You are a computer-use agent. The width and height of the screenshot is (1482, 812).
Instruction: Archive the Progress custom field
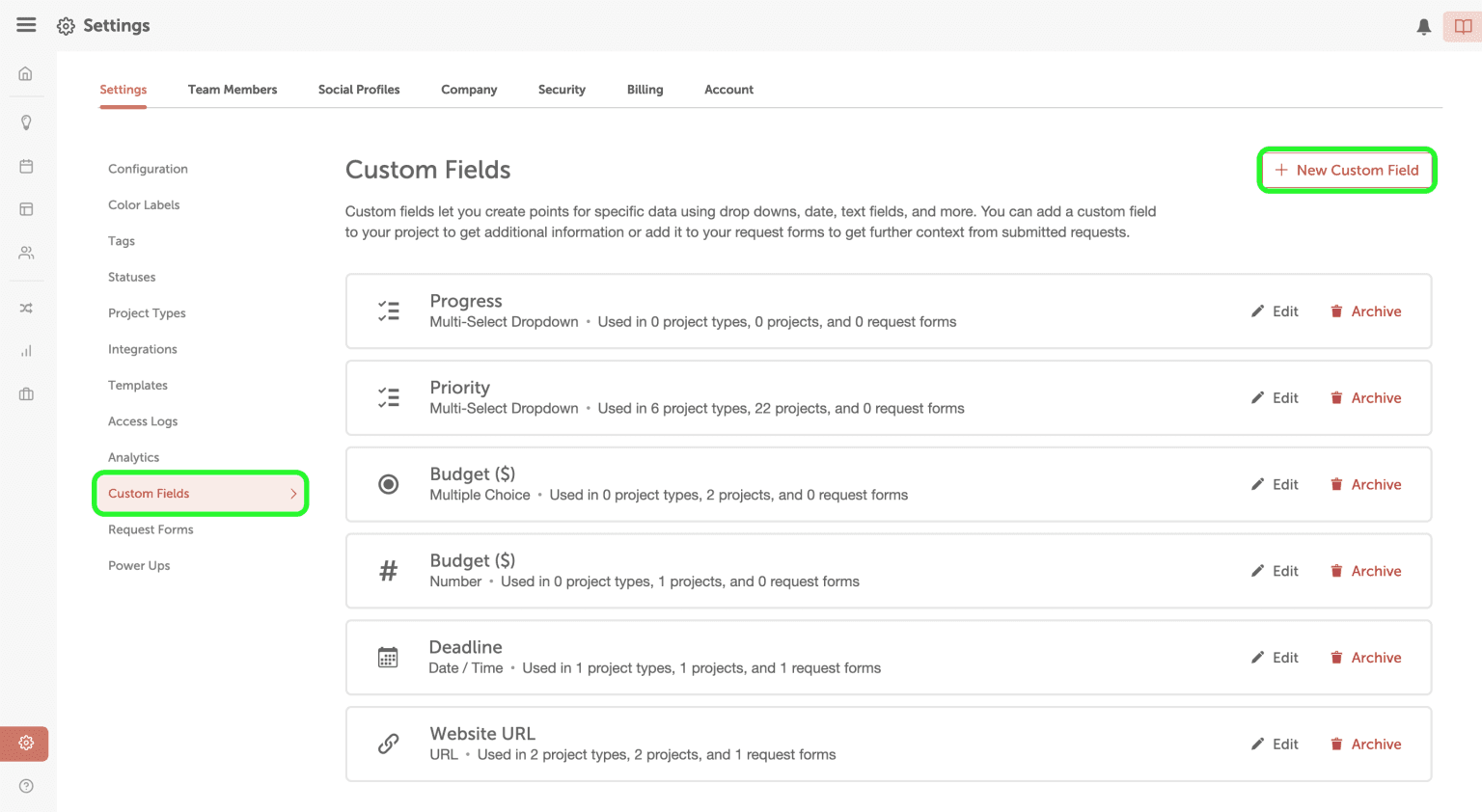1365,311
